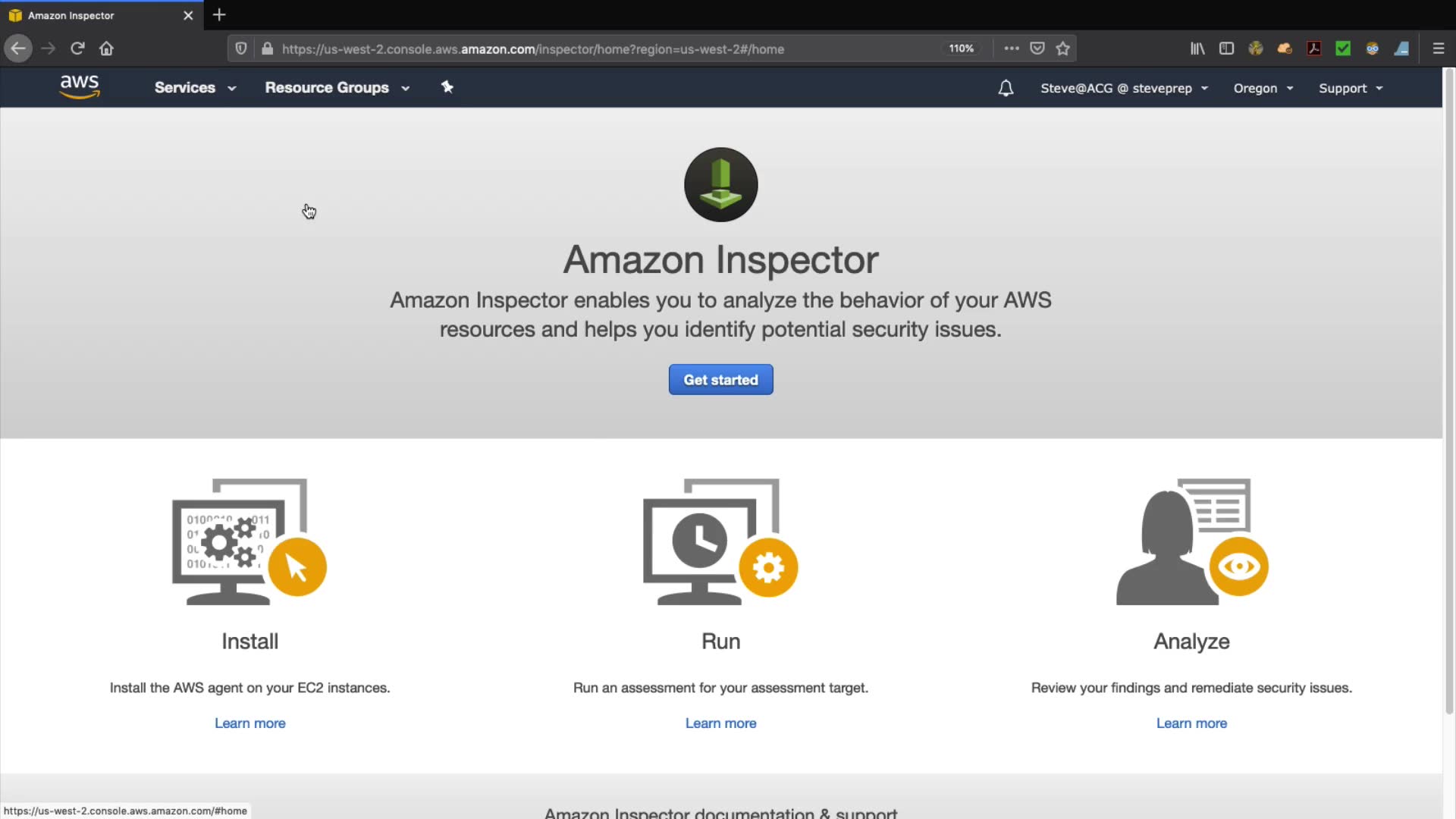Click the browser home icon
The image size is (1456, 819).
pos(106,49)
